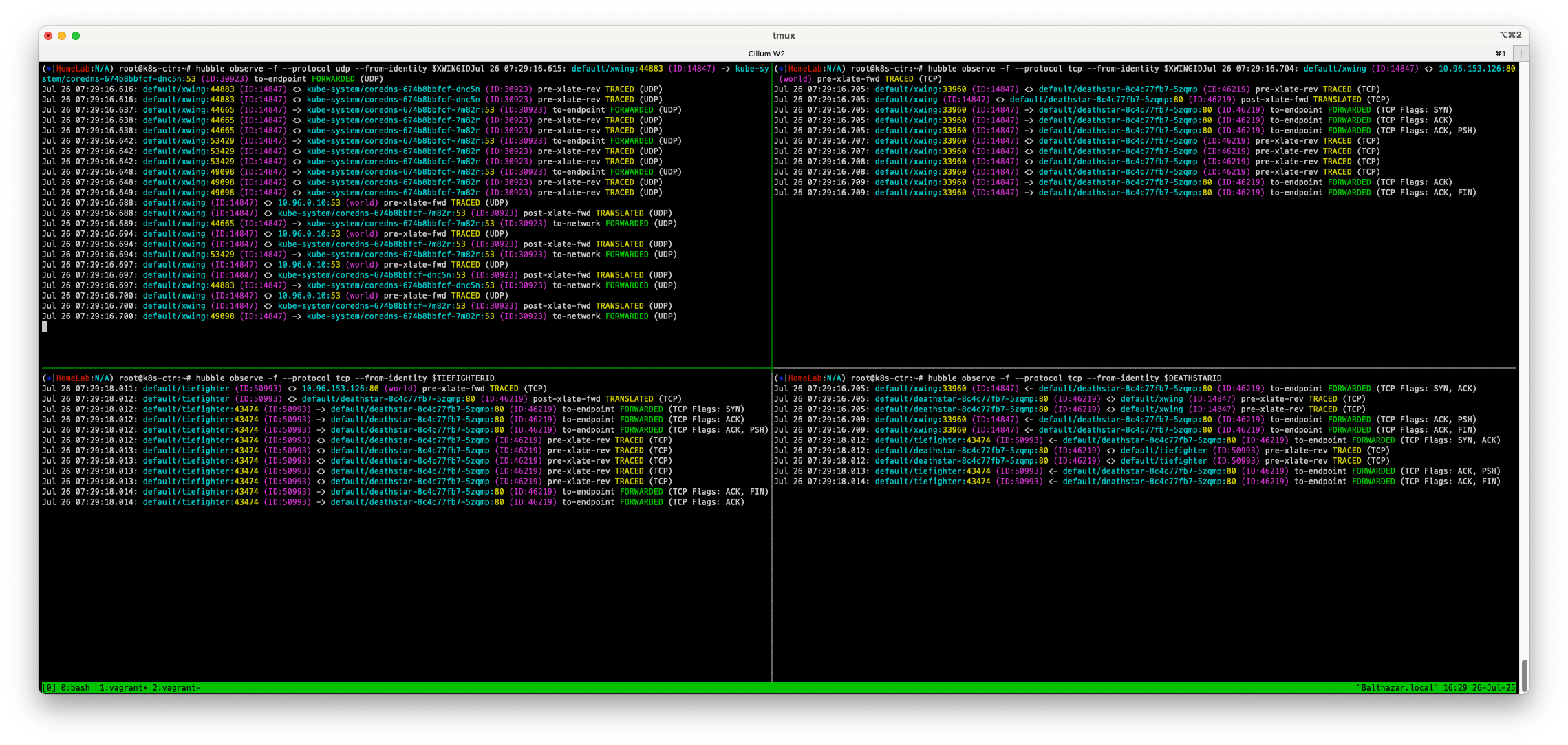Click deathstar pane last line 18.014 ACK, FIN
This screenshot has height=745, width=1568.
1137,482
